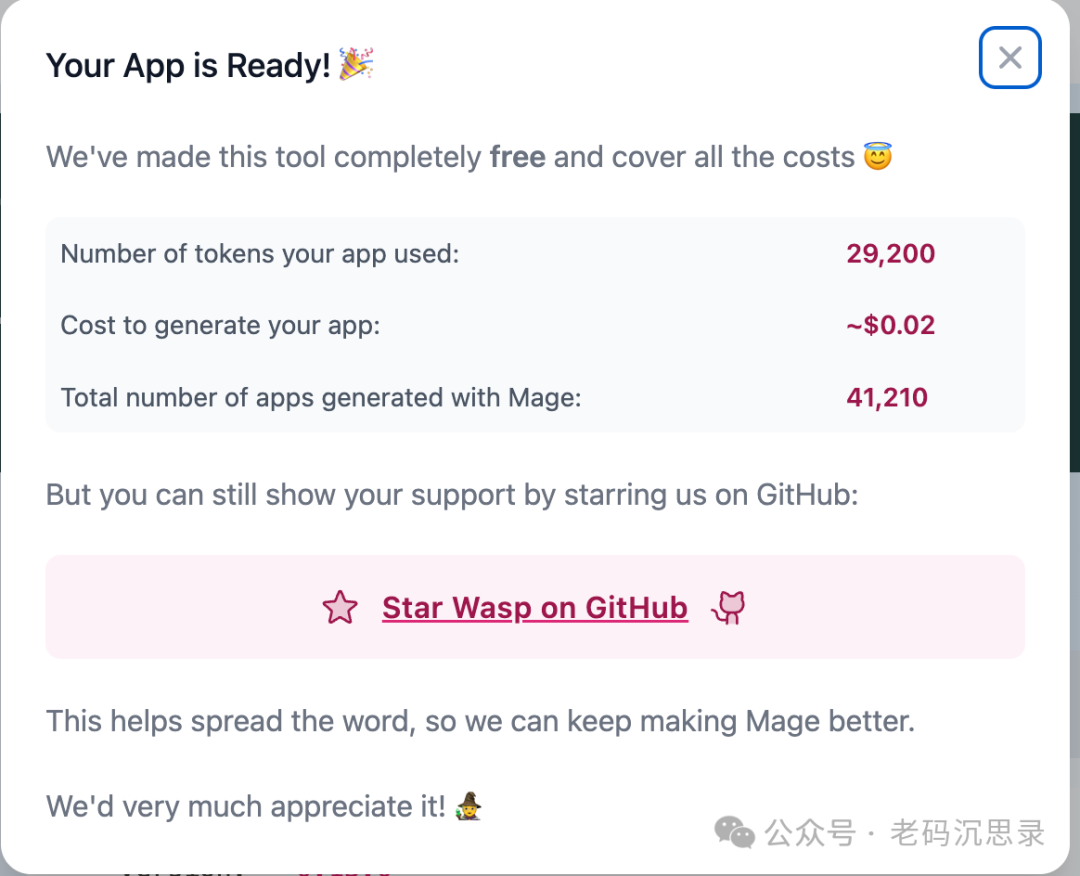1080x876 pixels.
Task: Click the halo smiley emoji
Action: 878,156
